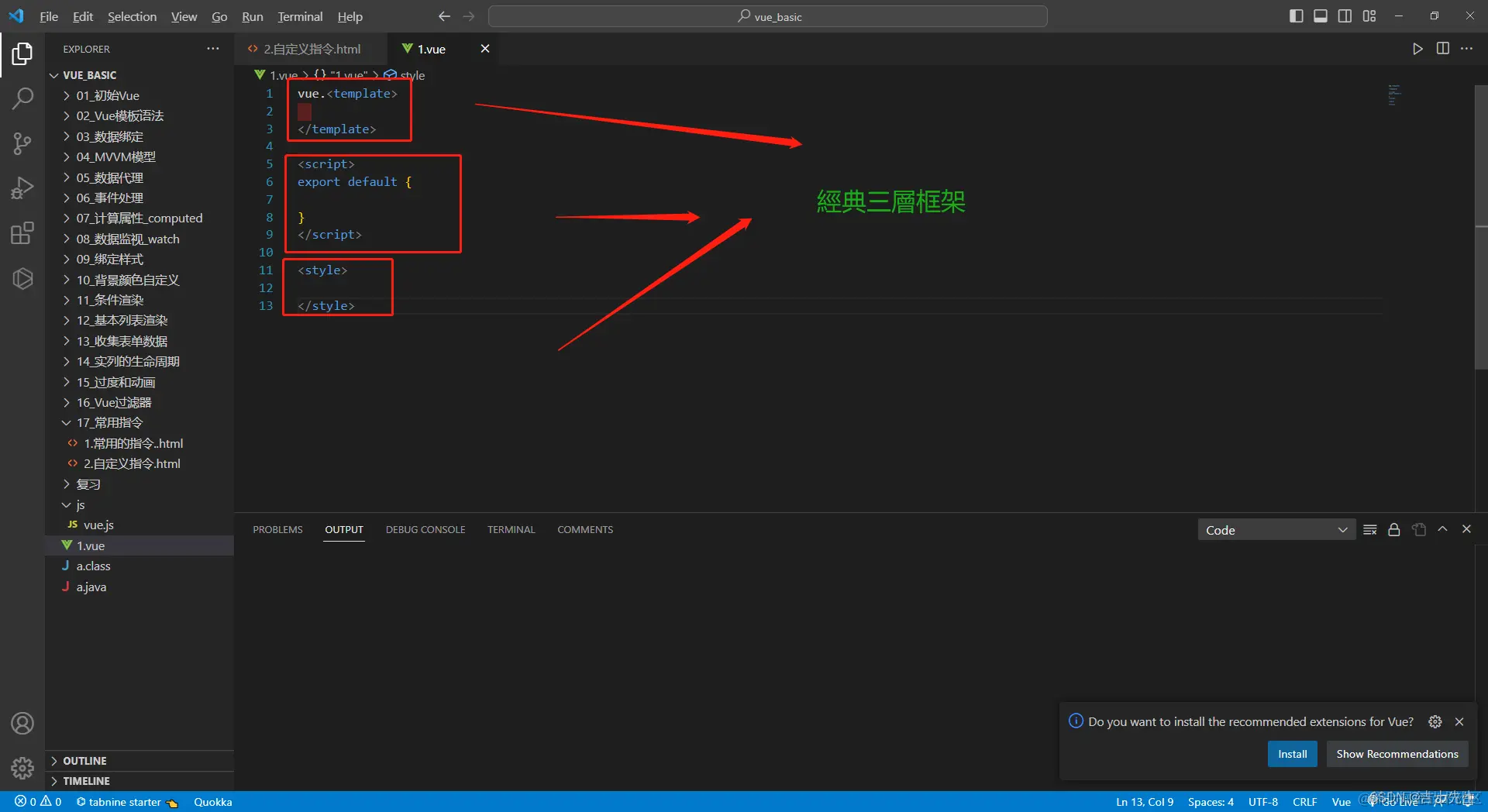Open the Tabnine view in activity bar
This screenshot has height=812, width=1488.
(x=22, y=278)
